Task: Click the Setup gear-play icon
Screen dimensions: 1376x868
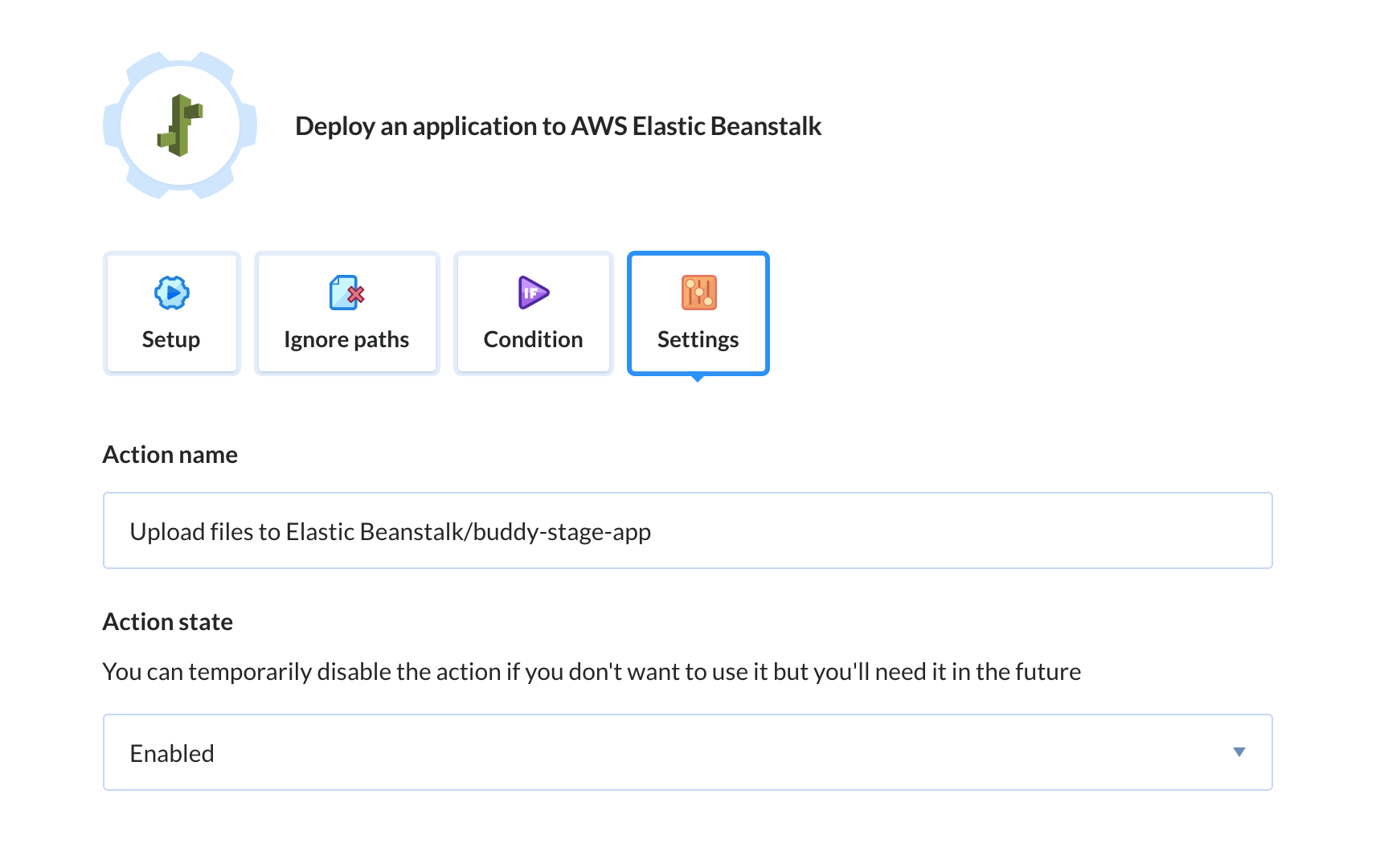Action: (x=171, y=293)
